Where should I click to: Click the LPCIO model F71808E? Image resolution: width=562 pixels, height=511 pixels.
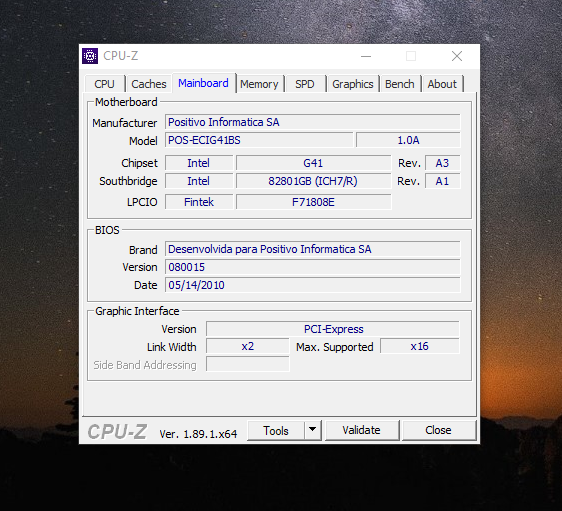(x=313, y=202)
